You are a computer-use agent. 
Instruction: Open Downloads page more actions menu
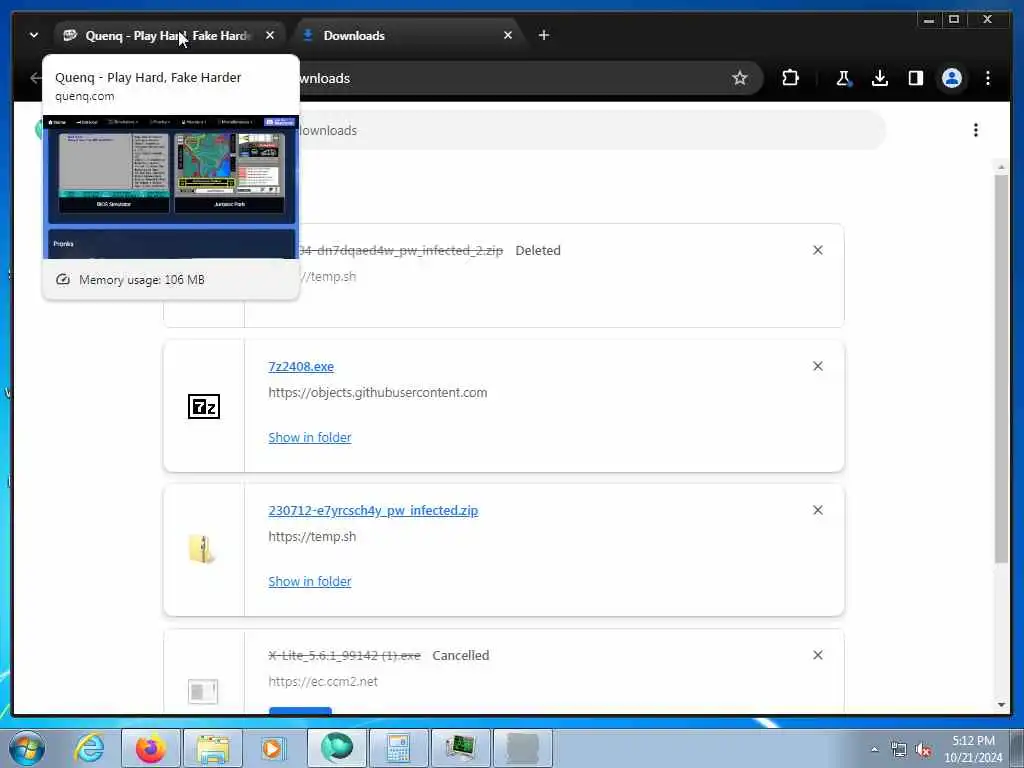[976, 130]
